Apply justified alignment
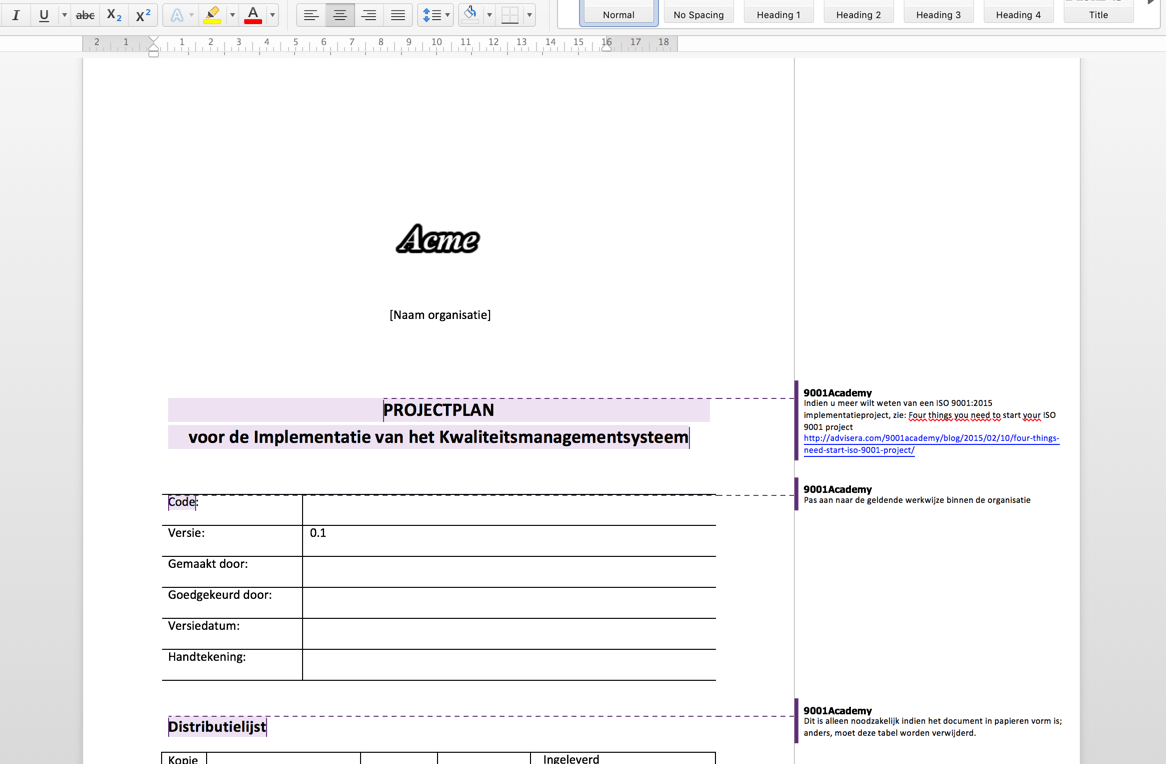Screen dimensions: 1166x764 (x=396, y=15)
